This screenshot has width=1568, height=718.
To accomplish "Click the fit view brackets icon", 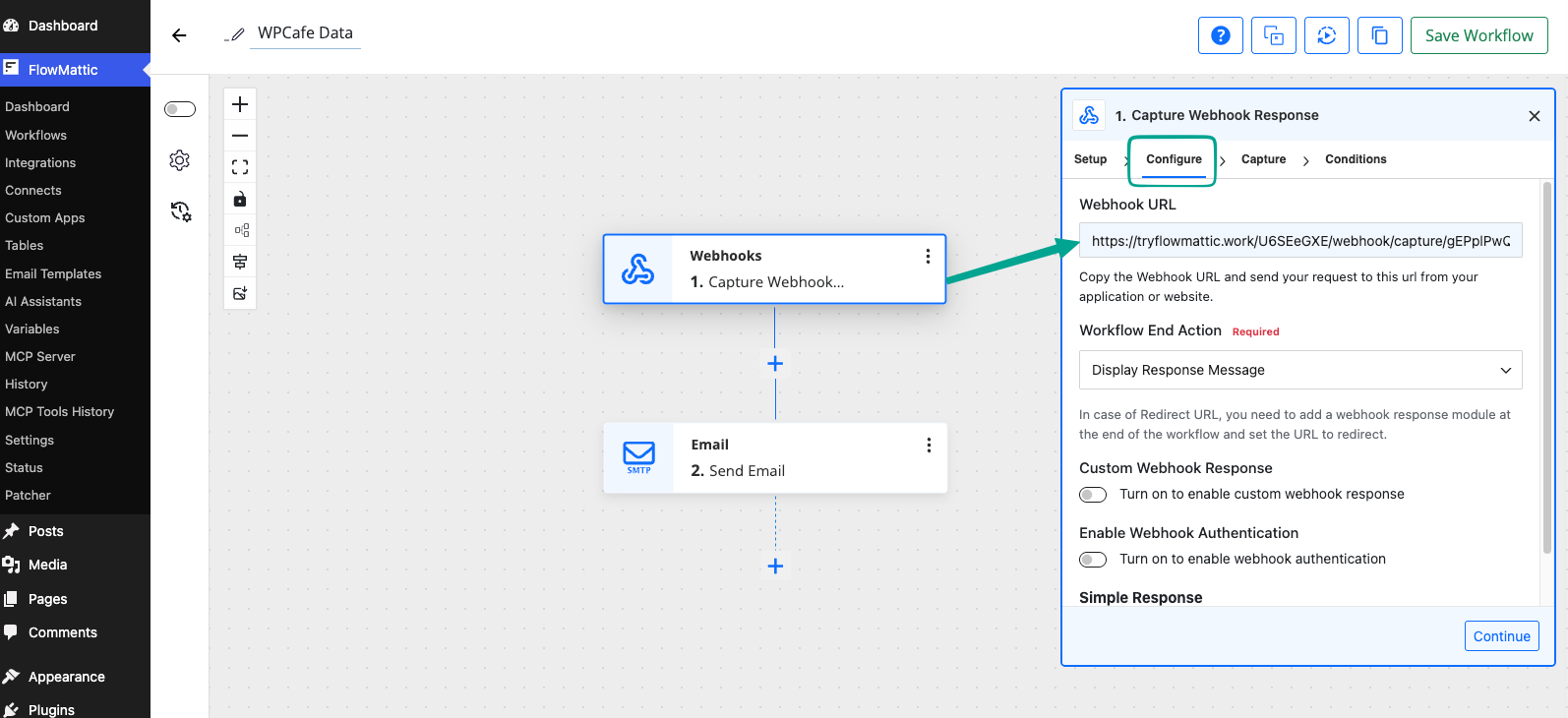I will 240,167.
